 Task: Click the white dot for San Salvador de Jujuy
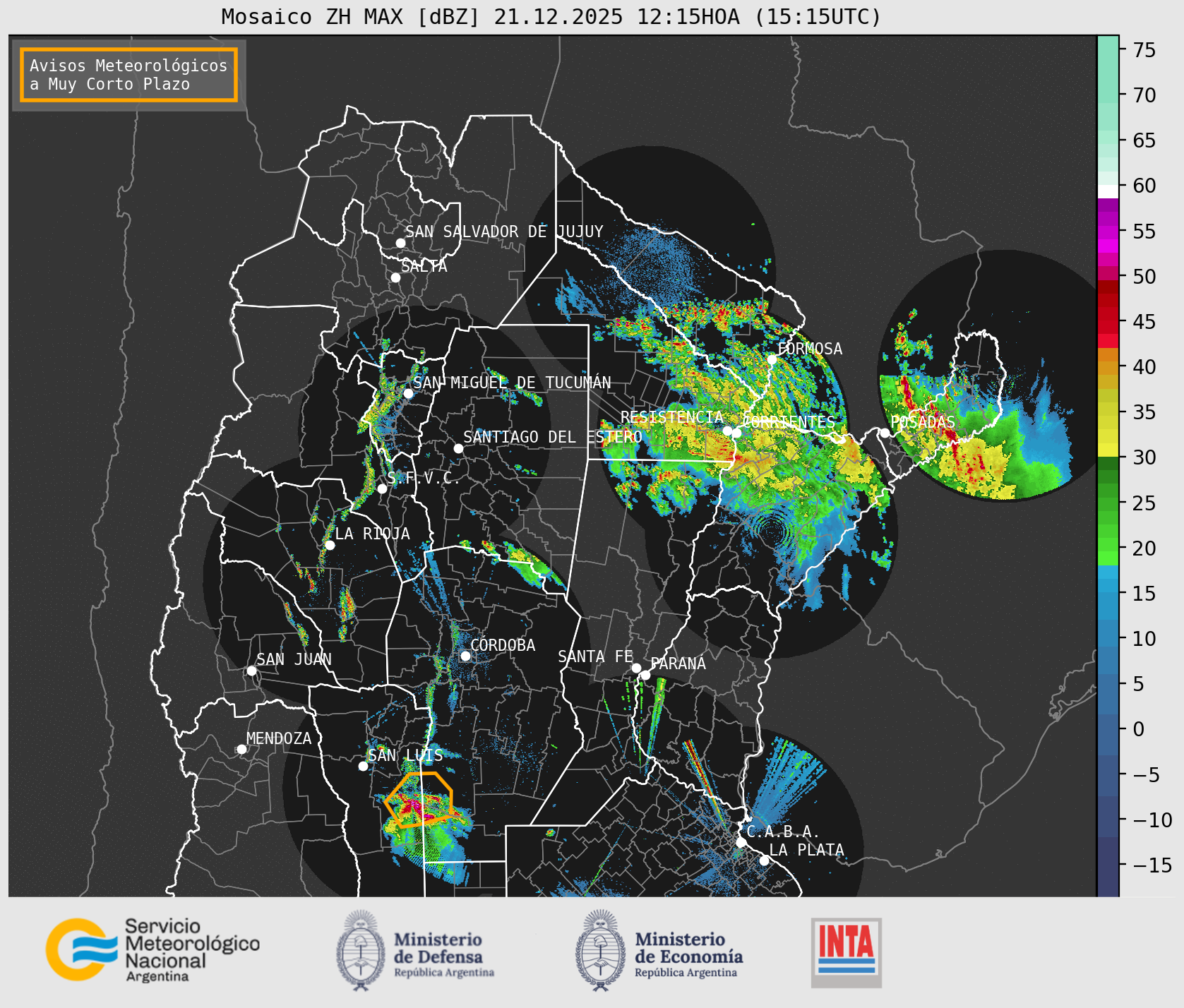pyautogui.click(x=400, y=243)
